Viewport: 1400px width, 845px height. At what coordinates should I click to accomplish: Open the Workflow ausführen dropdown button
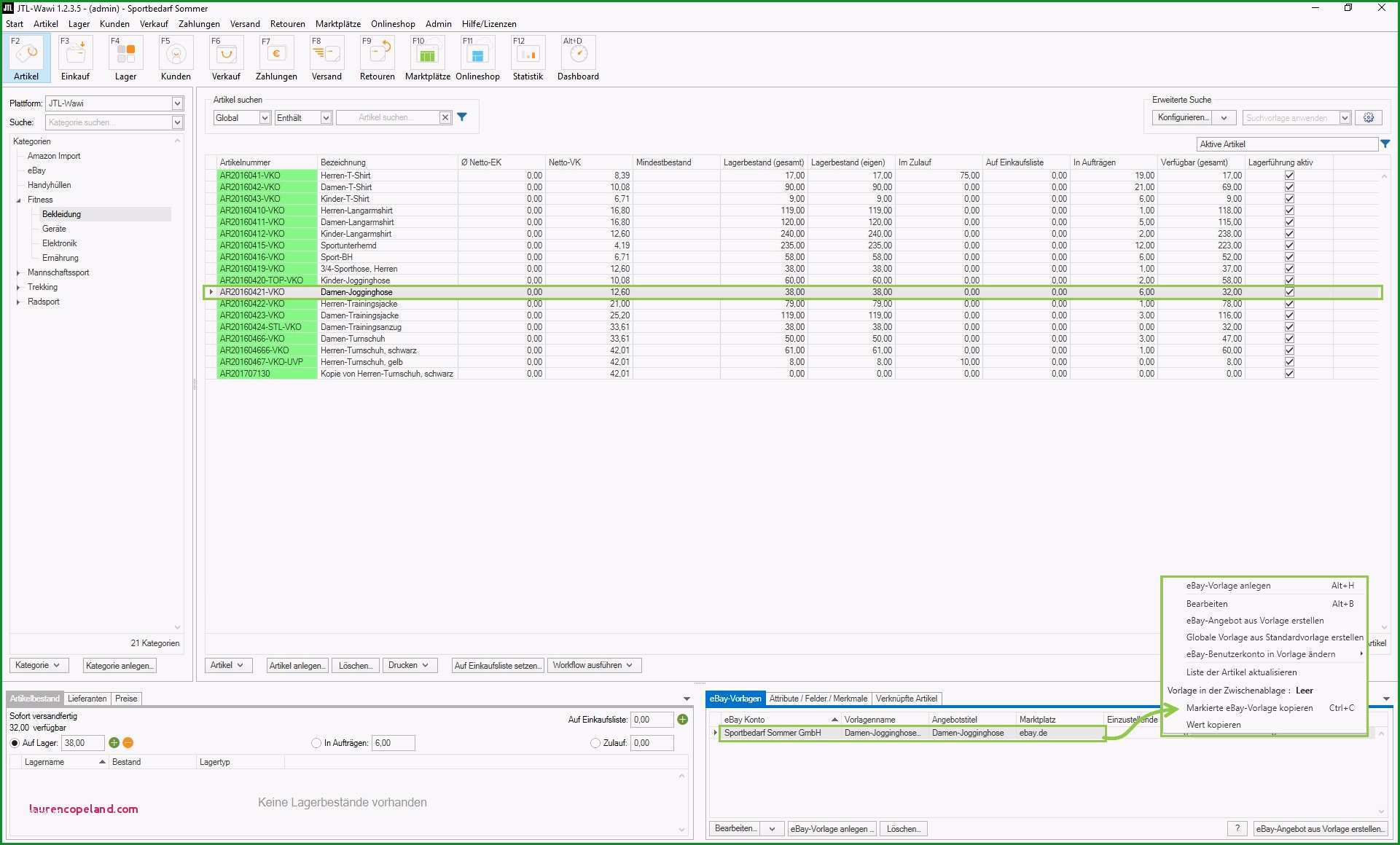point(594,666)
